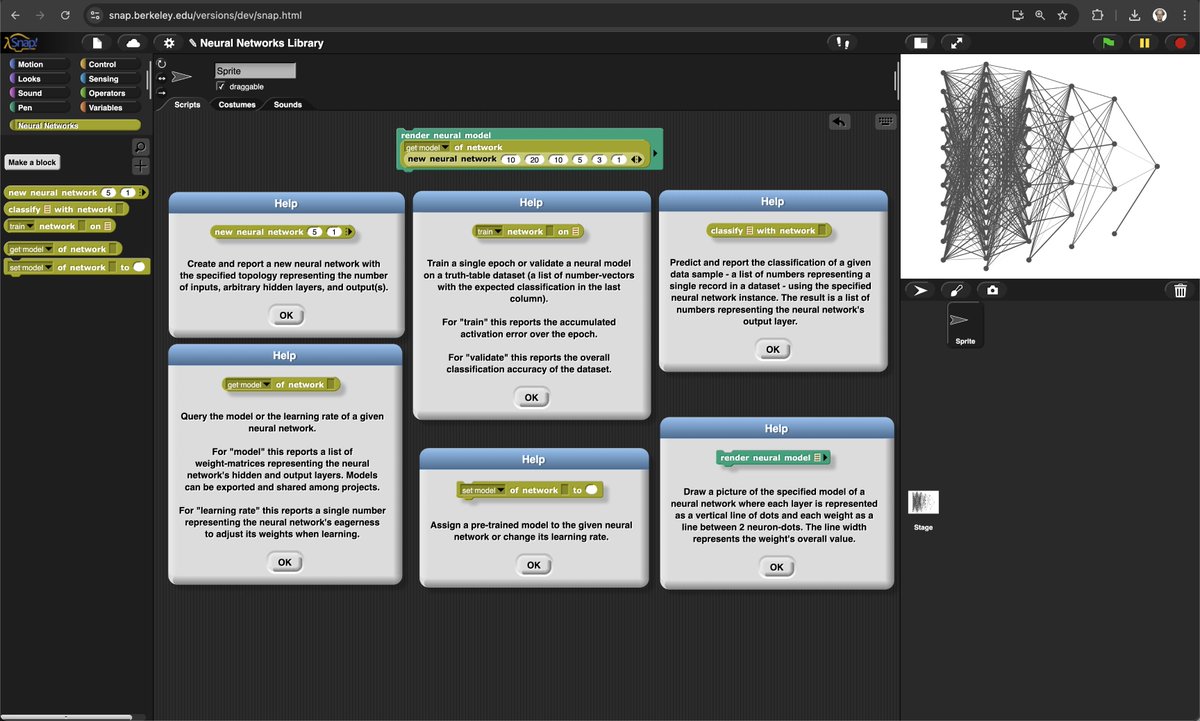Click the plus icon to make a variable
Image resolution: width=1200 pixels, height=721 pixels.
coord(141,166)
